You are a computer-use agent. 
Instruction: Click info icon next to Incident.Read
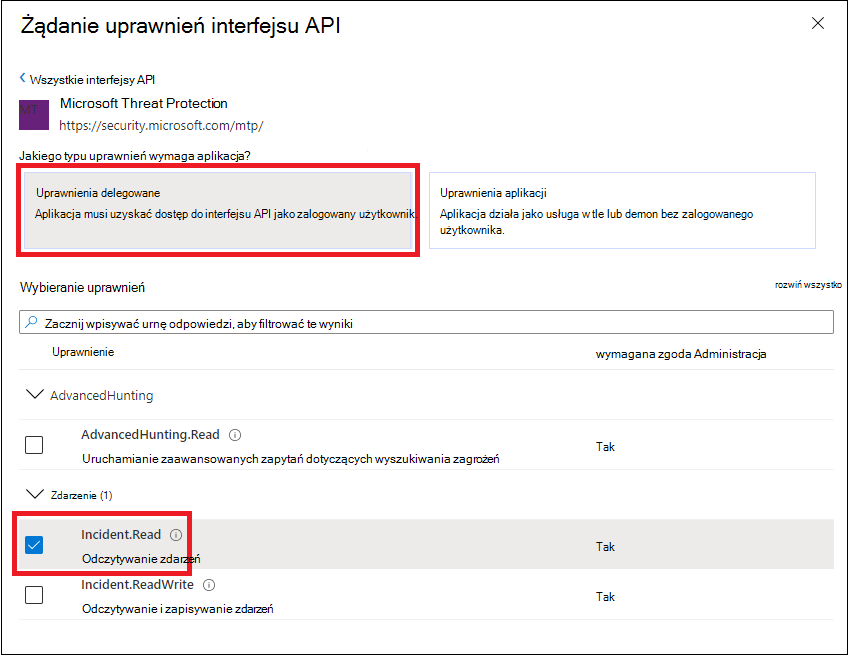(x=176, y=535)
